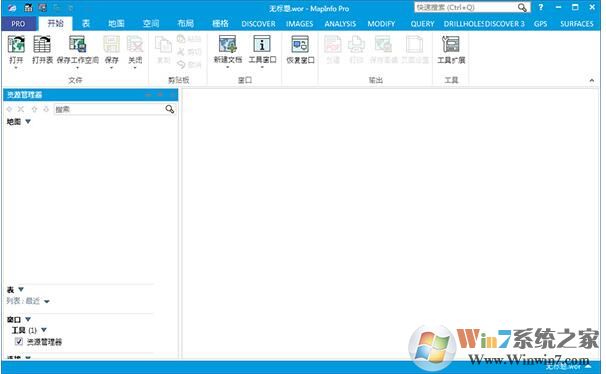The width and height of the screenshot is (606, 374).
Task: Click the MapInfo app icon in title bar
Action: coord(12,7)
